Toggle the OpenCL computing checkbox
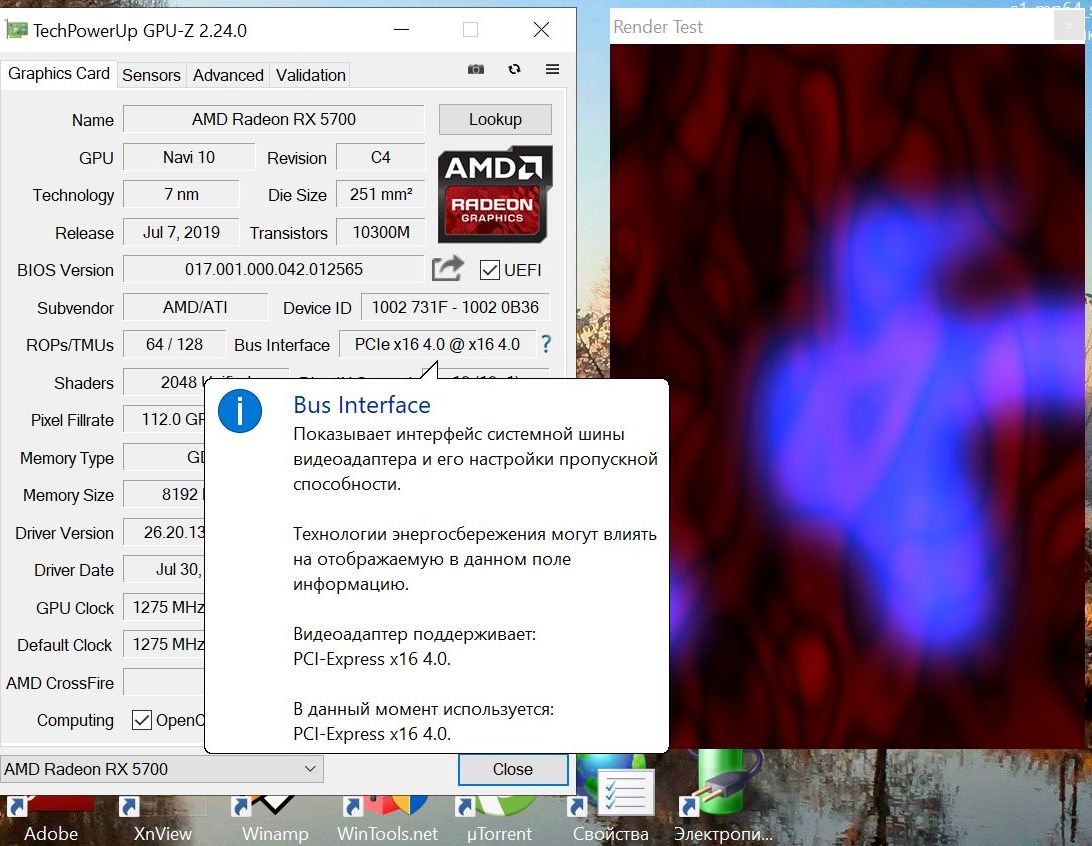 141,720
